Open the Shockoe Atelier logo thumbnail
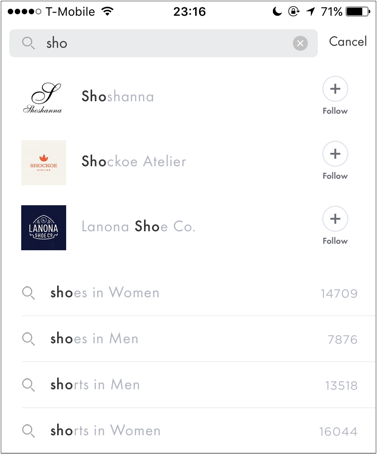The height and width of the screenshot is (454, 377). (44, 162)
